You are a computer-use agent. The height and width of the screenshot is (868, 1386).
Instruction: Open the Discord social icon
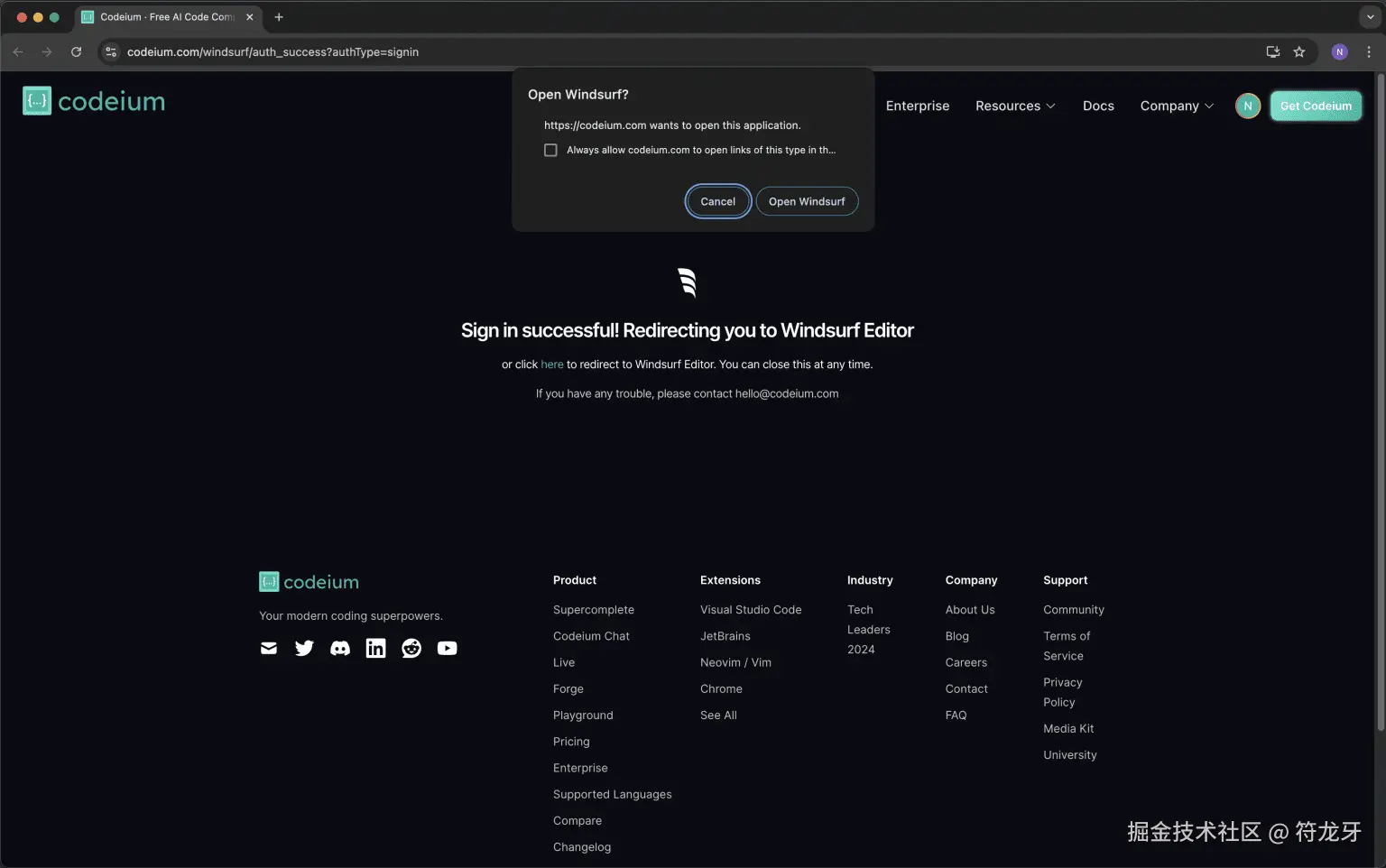pos(340,648)
